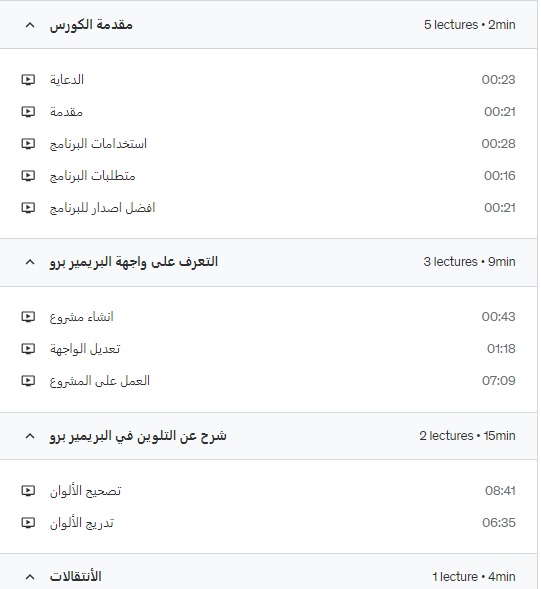The image size is (541, 589).
Task: Click video icon beside العمل على المشروع
Action: tap(28, 381)
